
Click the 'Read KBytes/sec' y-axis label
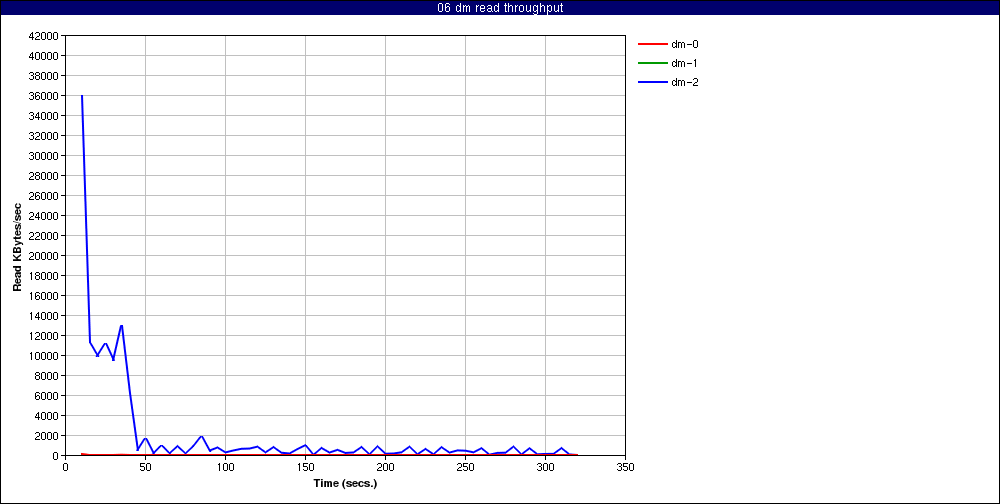click(18, 246)
